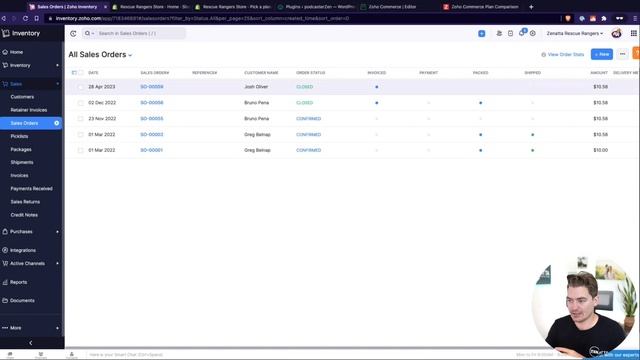Image resolution: width=640 pixels, height=360 pixels.
Task: Click the Brave shield icon in the address bar
Action: click(x=568, y=18)
